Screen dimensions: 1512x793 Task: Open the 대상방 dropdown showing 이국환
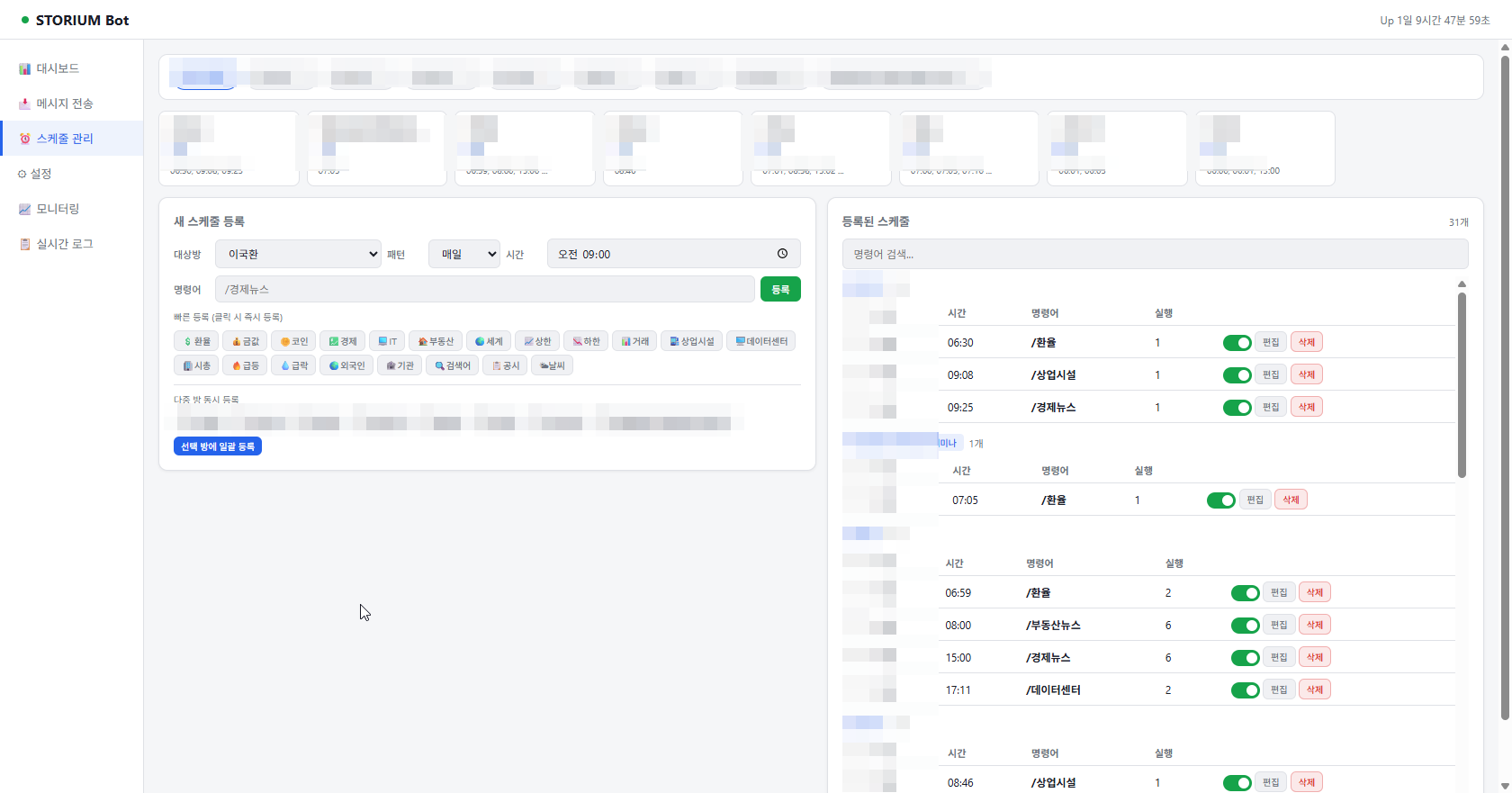tap(299, 254)
